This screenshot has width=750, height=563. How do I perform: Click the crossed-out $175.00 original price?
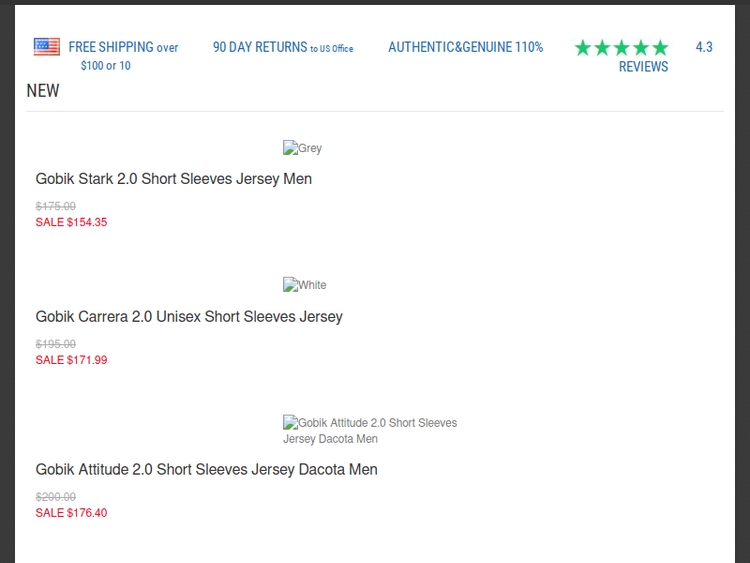(x=56, y=206)
